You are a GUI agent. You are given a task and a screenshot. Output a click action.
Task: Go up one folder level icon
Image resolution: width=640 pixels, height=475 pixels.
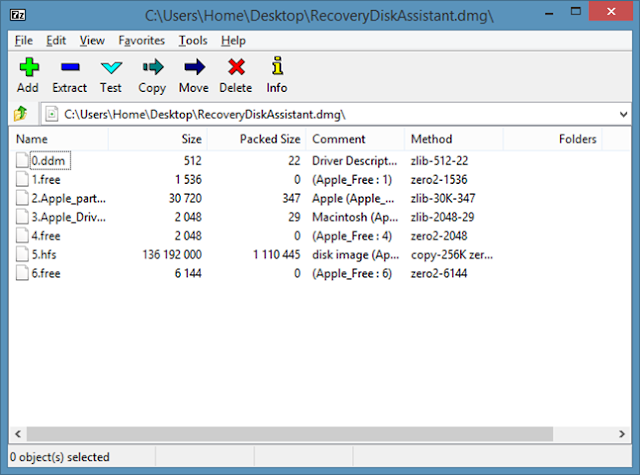click(x=20, y=114)
